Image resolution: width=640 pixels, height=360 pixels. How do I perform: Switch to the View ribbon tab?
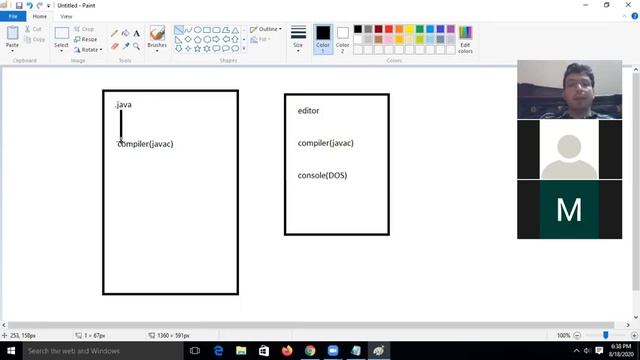66,16
